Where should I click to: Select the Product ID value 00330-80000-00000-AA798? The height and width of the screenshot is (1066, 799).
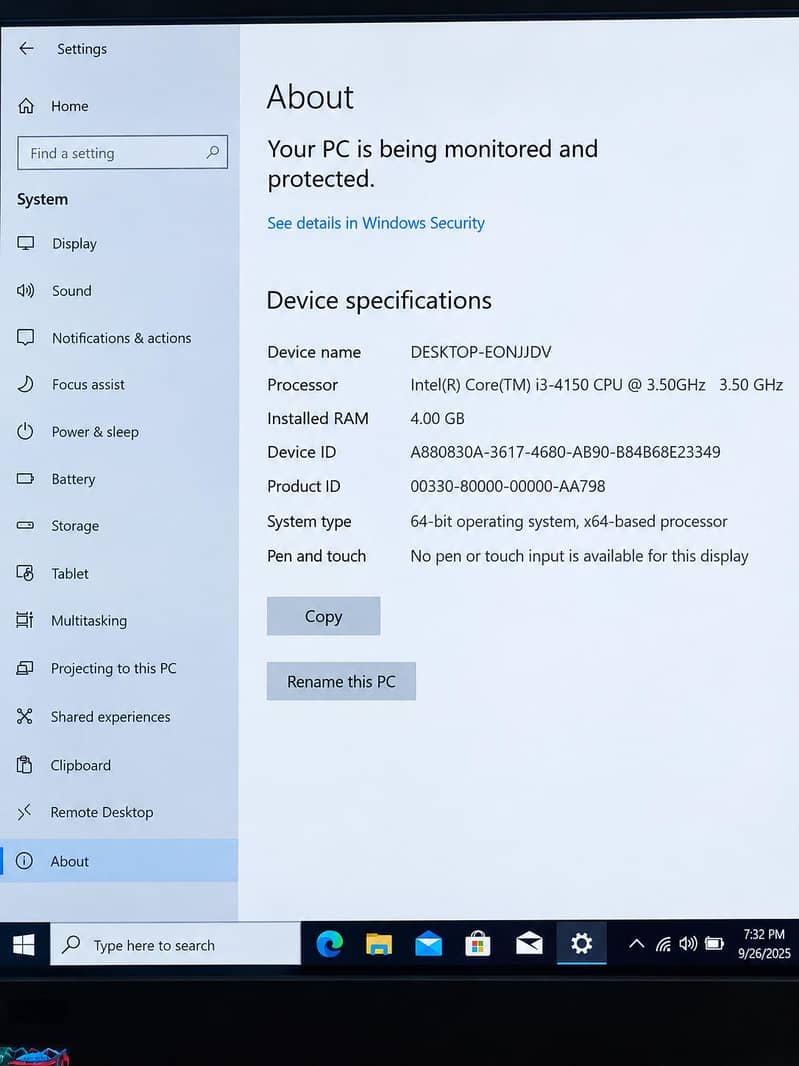[507, 487]
